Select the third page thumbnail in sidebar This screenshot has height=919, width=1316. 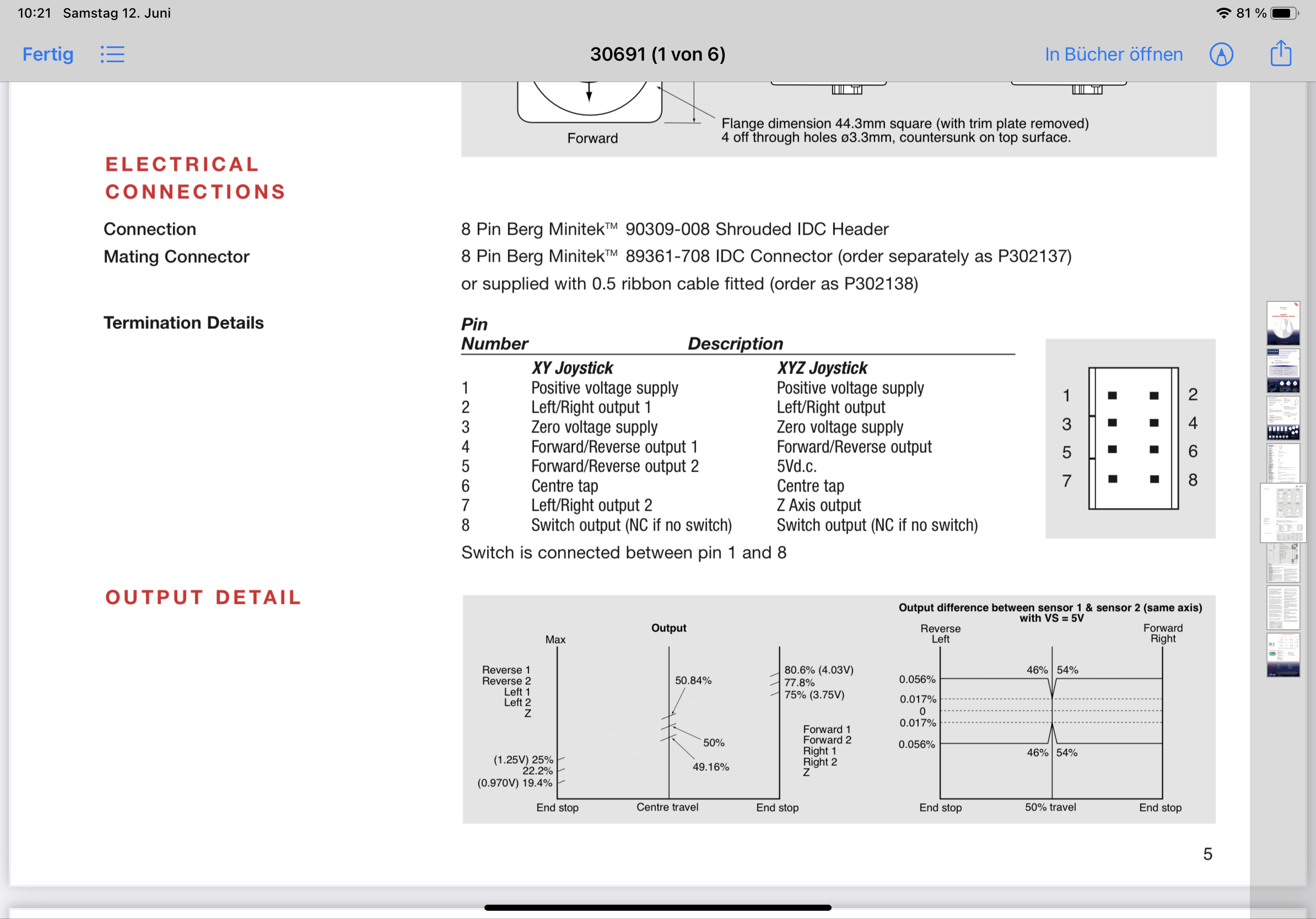(1283, 417)
